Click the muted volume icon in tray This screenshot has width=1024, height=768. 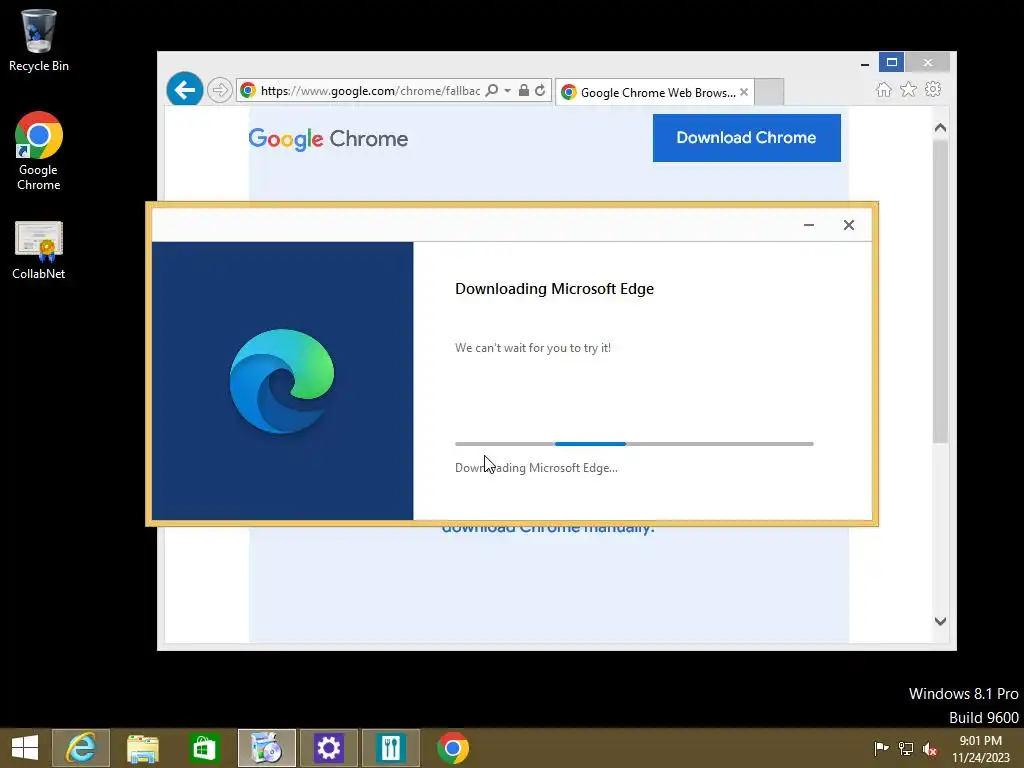(930, 748)
